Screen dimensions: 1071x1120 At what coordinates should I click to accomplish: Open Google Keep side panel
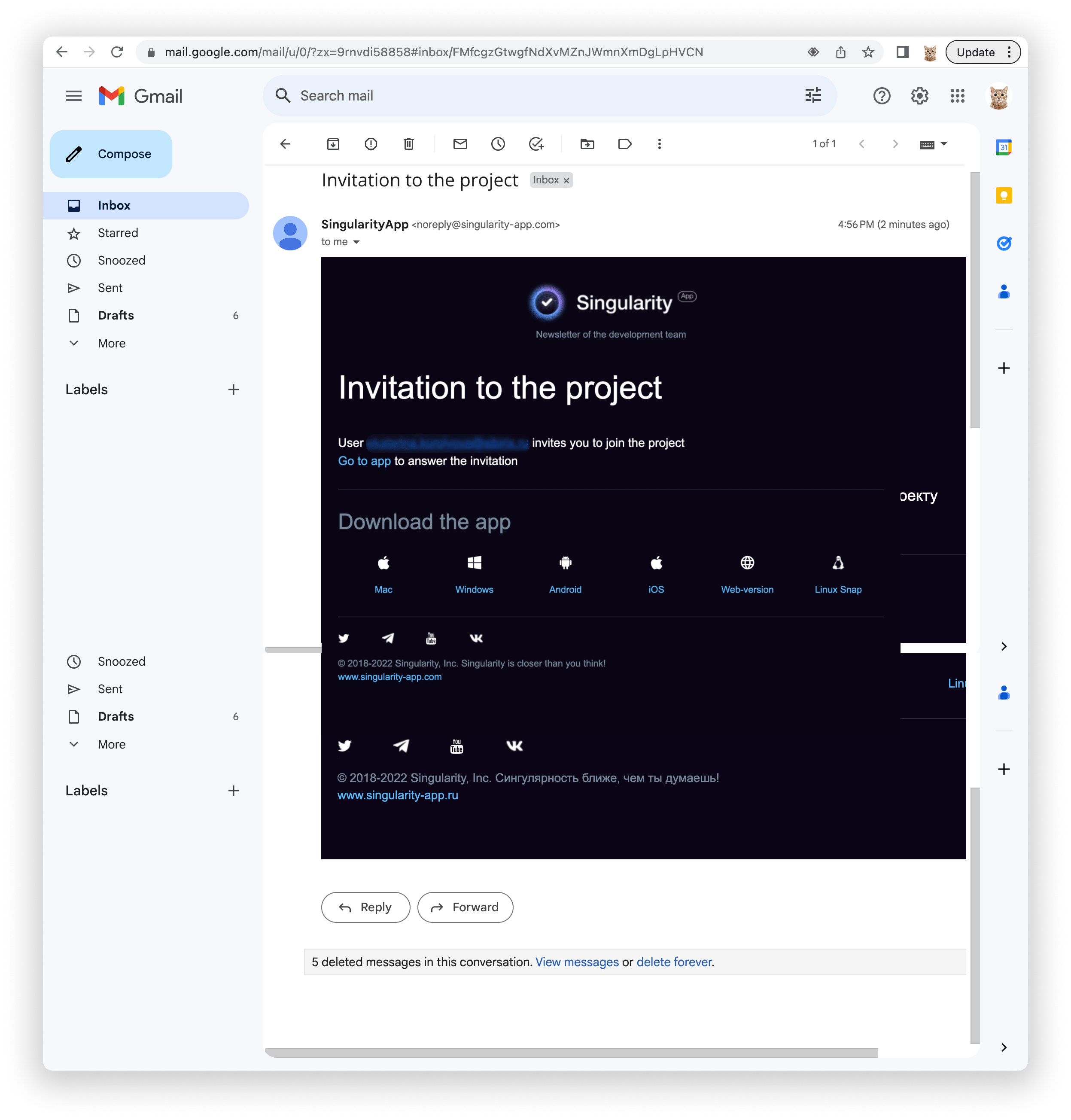click(1004, 196)
